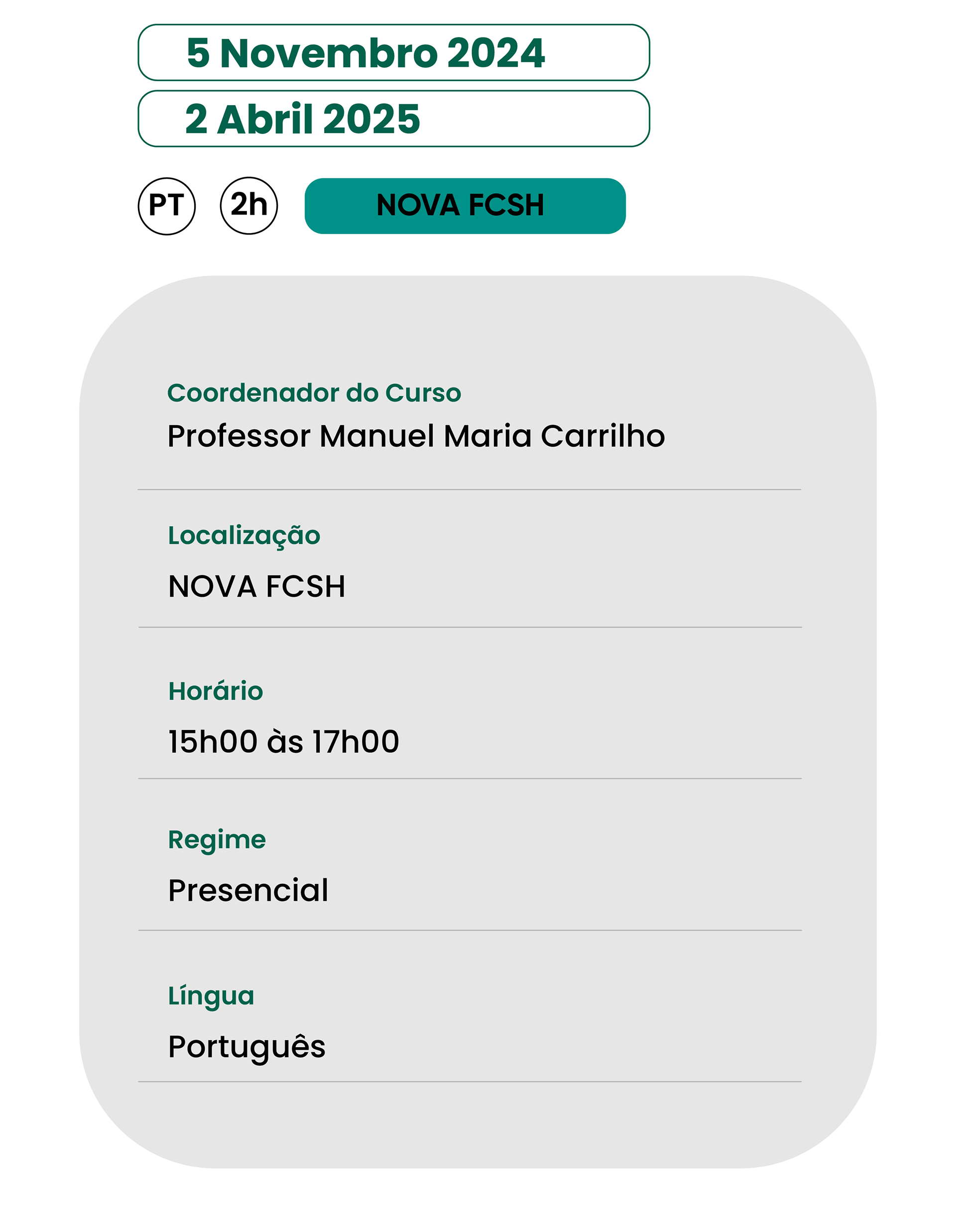Select the 2 Abril 2025 date box
The width and height of the screenshot is (956, 1232).
tap(394, 119)
